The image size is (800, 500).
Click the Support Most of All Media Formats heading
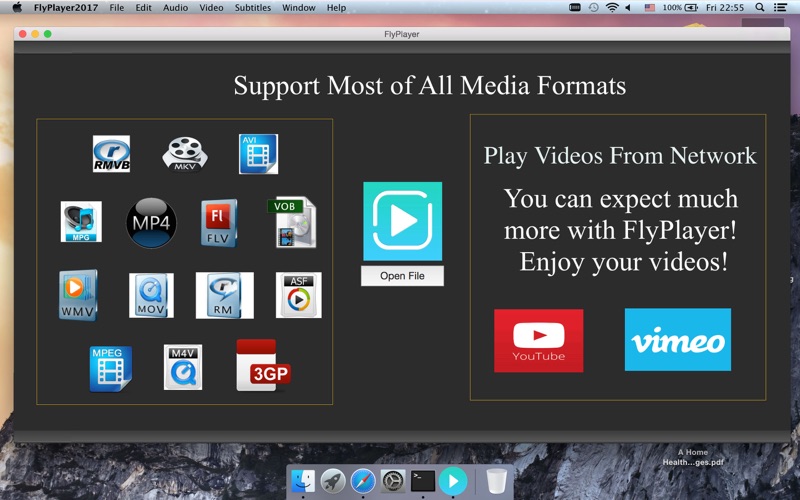click(430, 85)
